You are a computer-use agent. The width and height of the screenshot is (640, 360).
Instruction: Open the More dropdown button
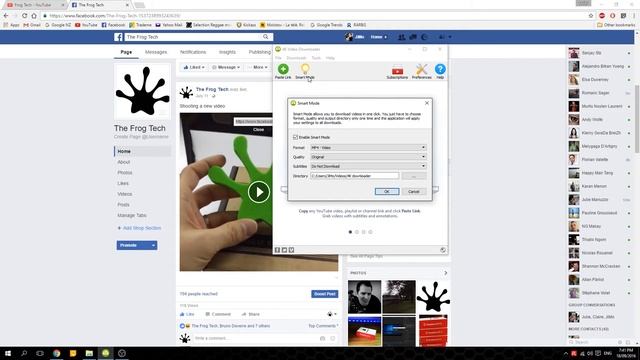[x=258, y=67]
